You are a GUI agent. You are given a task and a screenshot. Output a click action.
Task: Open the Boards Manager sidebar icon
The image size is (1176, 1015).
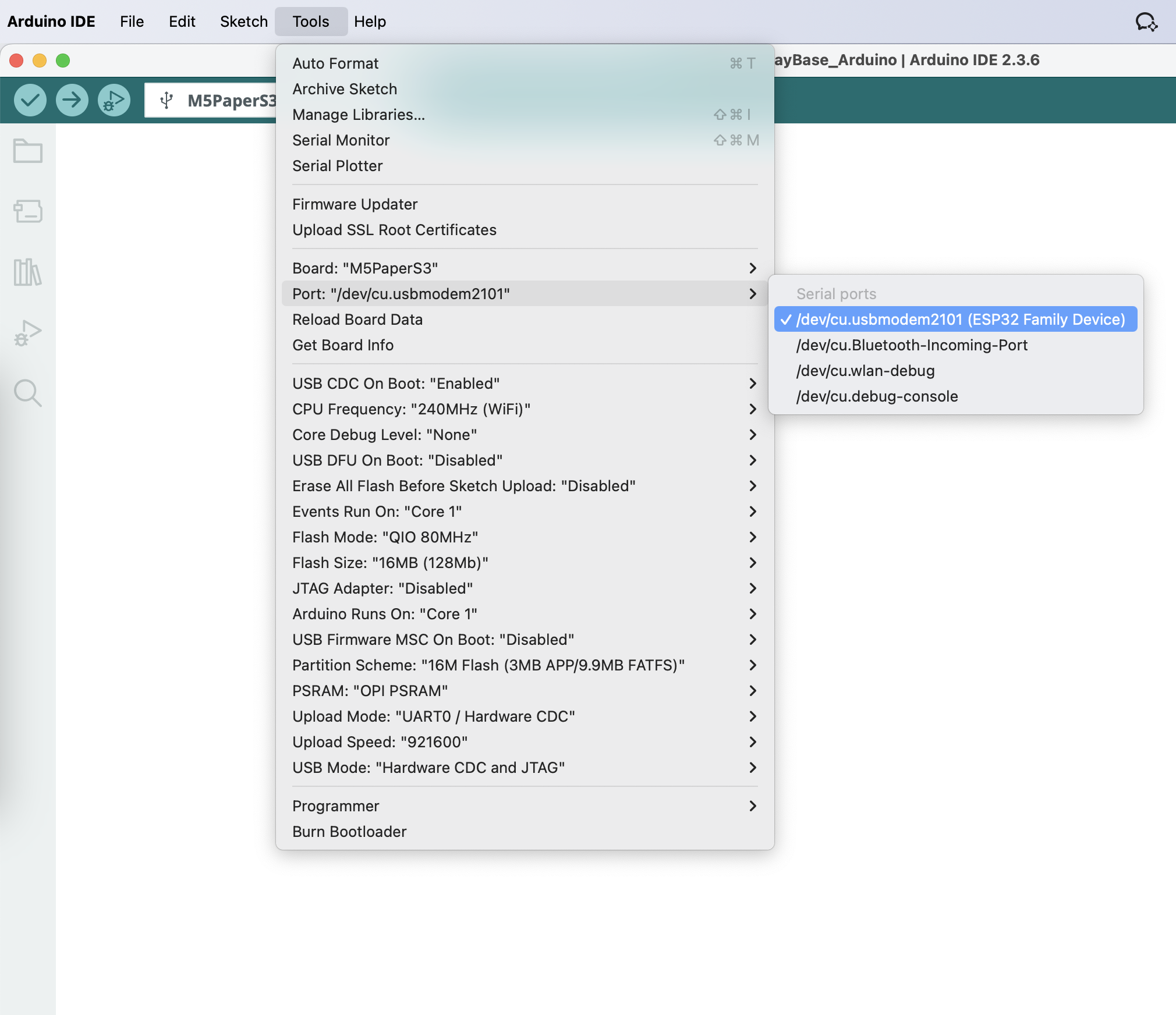point(28,211)
